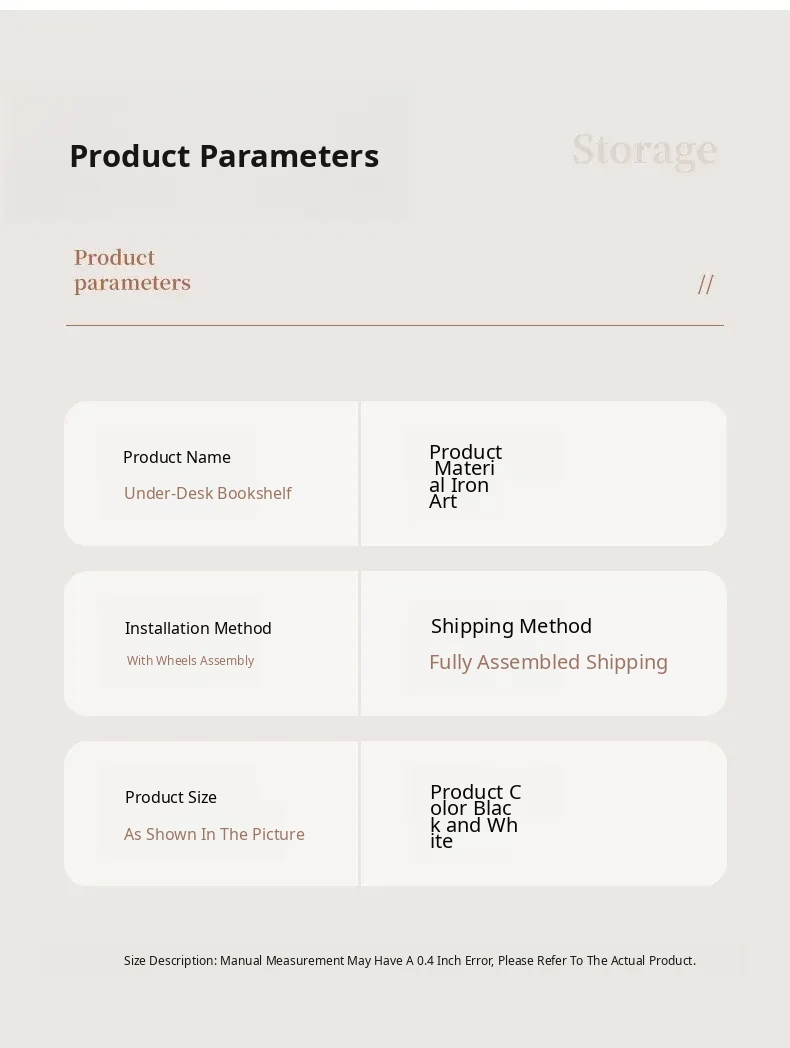Click the "Product Material Iron Art" text

[464, 476]
